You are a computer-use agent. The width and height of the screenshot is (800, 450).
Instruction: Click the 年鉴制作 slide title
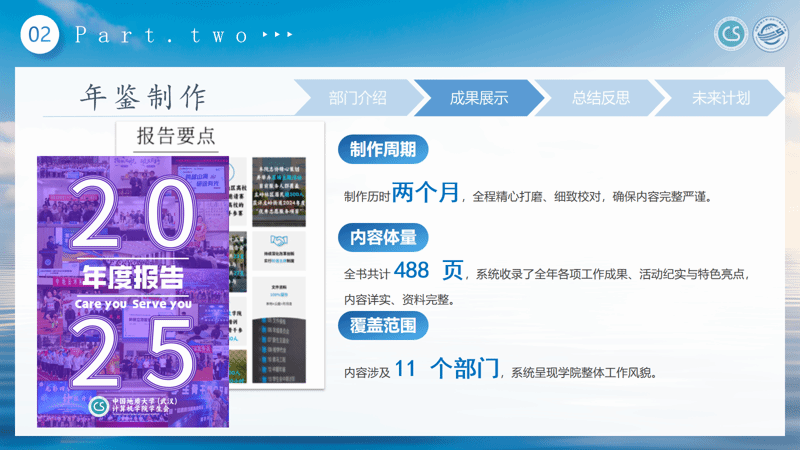[x=143, y=98]
